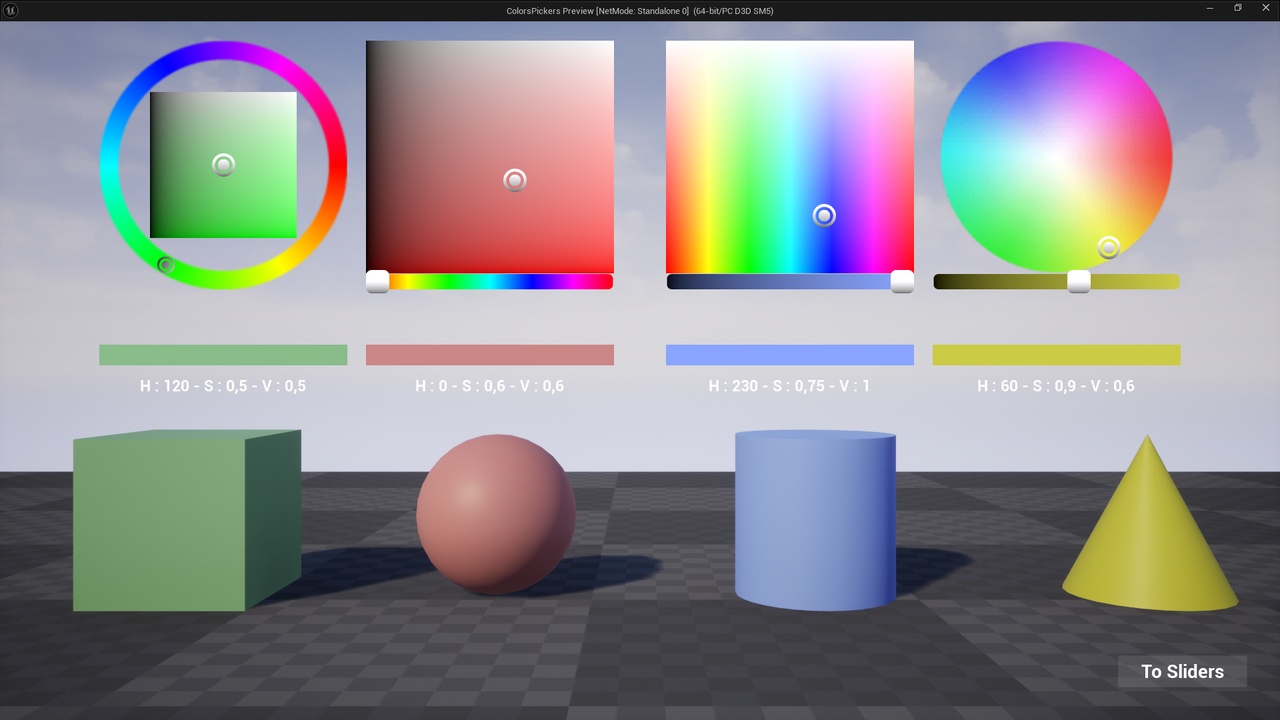
Task: Click the yellow cone in the scene
Action: coord(1149,525)
